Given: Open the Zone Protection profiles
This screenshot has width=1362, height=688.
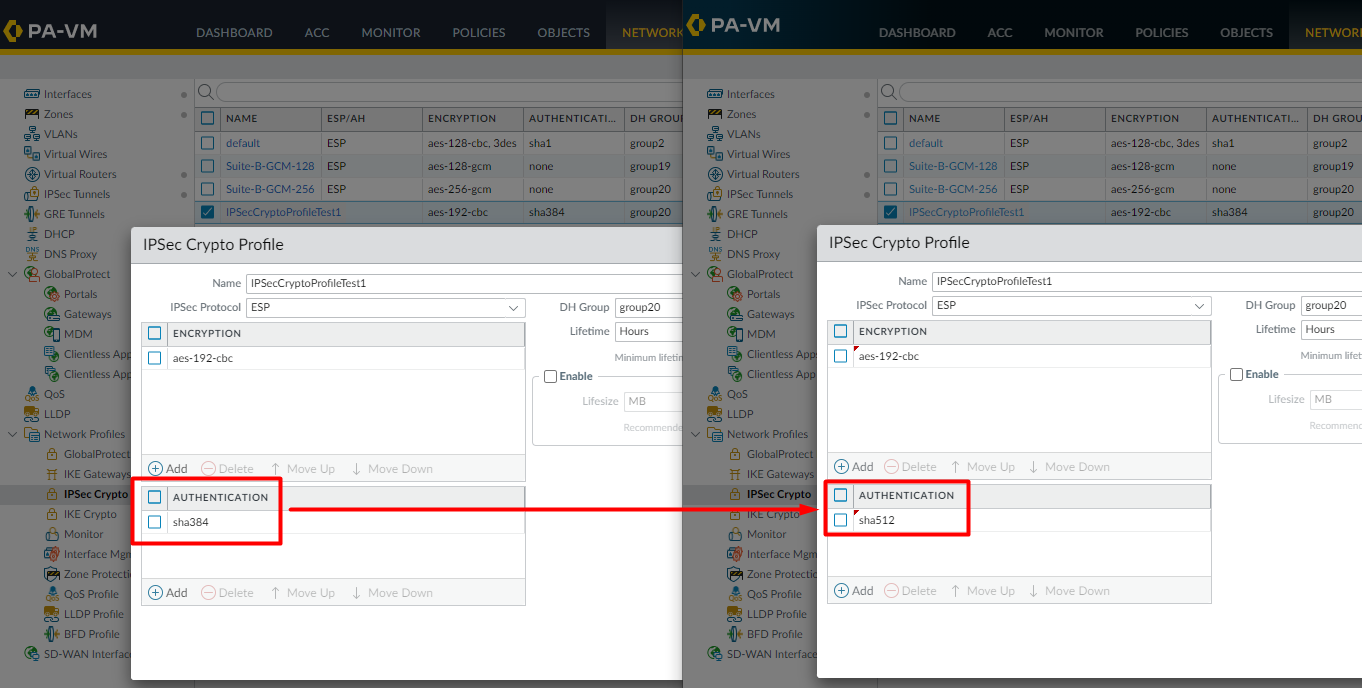Looking at the screenshot, I should click(95, 573).
